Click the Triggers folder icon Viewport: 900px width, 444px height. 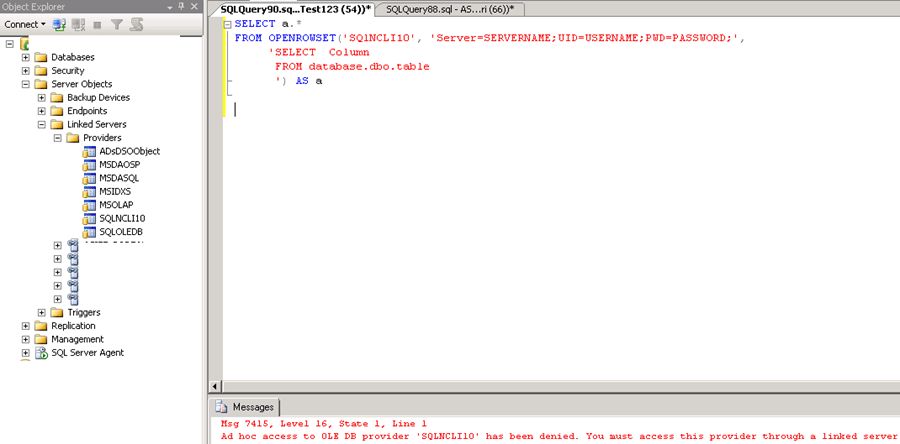57,313
